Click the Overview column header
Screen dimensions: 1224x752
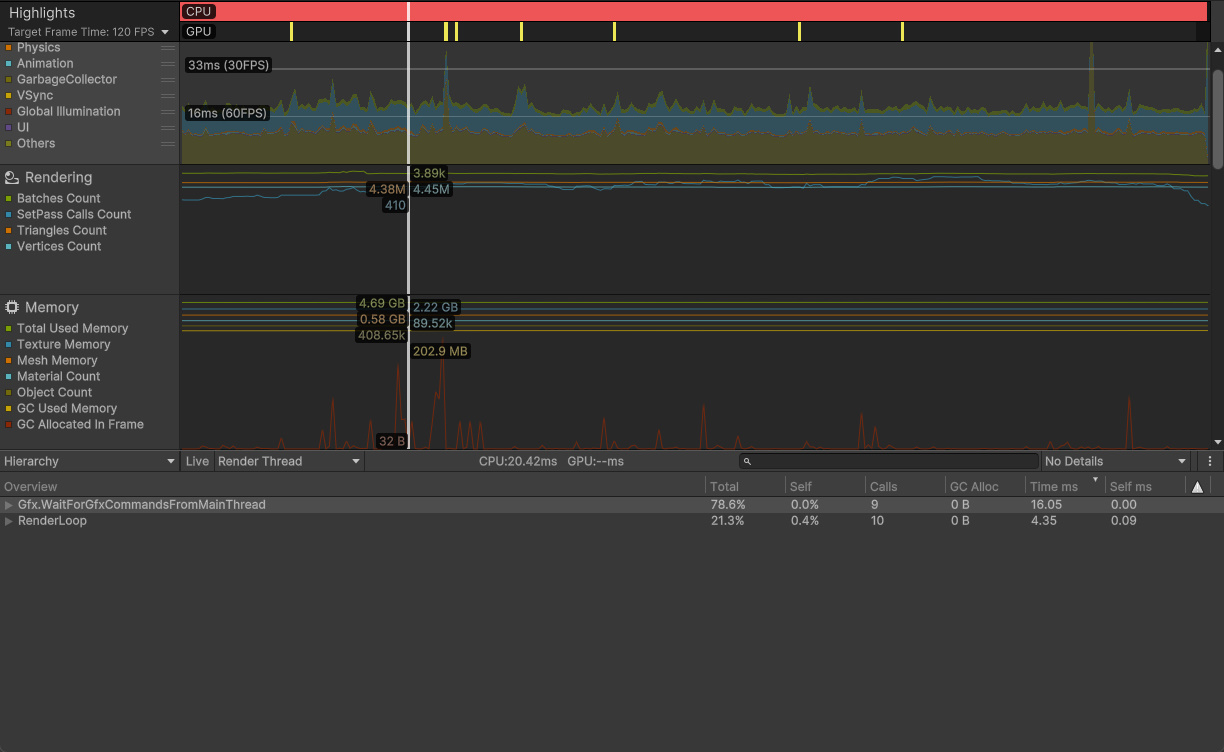click(x=352, y=487)
